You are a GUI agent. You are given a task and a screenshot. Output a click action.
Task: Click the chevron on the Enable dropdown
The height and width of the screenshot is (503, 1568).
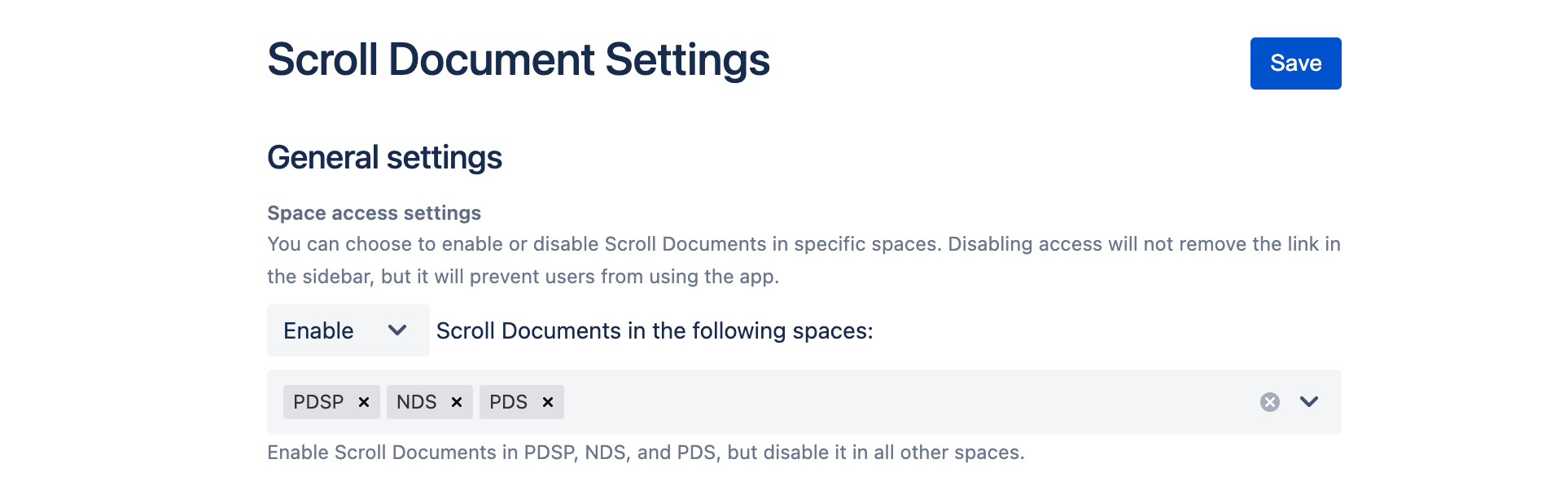(398, 330)
